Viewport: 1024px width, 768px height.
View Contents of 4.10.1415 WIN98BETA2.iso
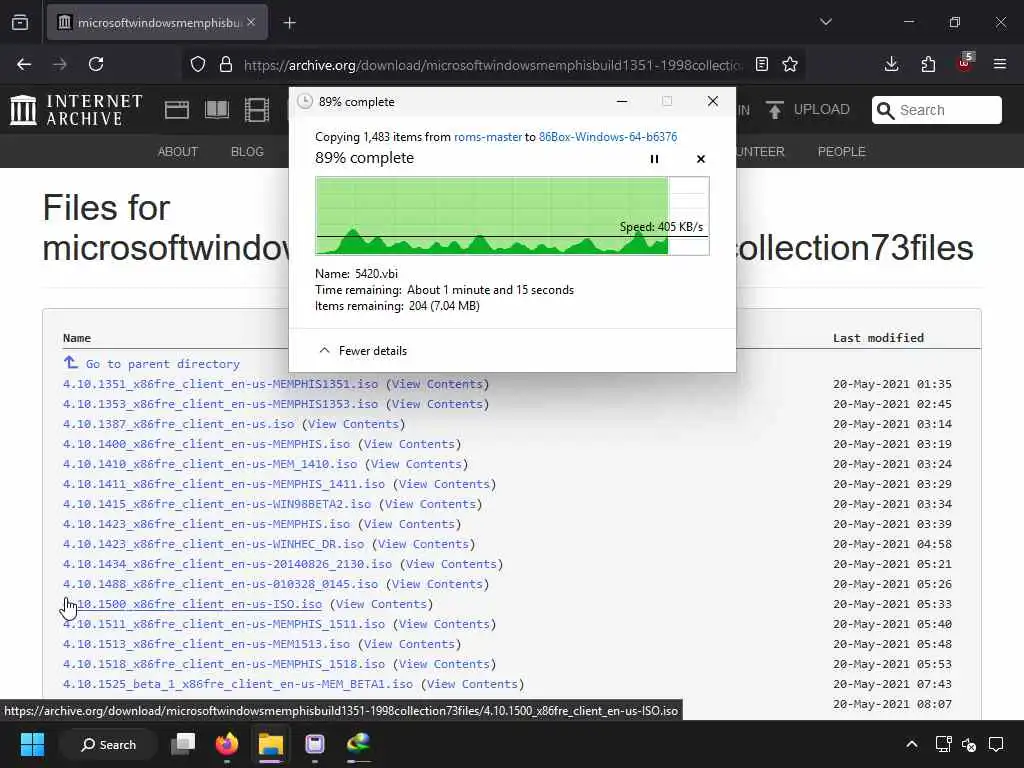(x=430, y=504)
